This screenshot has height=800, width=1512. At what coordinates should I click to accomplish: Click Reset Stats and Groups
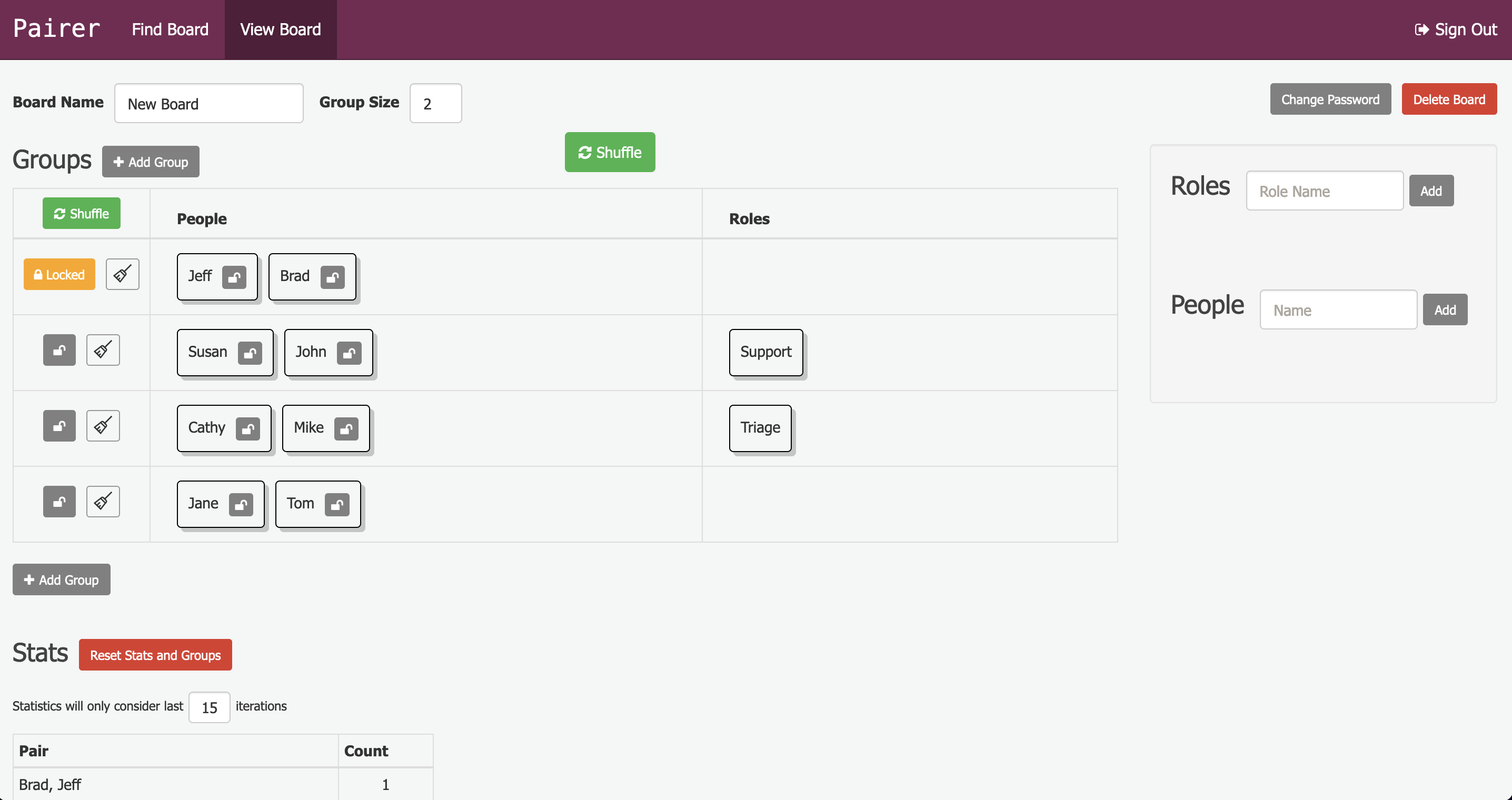155,654
